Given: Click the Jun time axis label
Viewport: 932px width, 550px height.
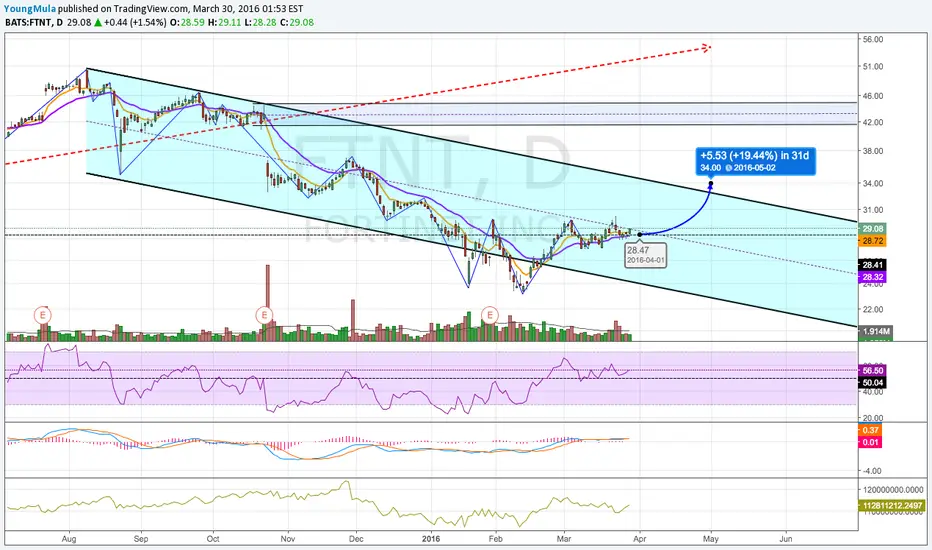Looking at the screenshot, I should (786, 539).
